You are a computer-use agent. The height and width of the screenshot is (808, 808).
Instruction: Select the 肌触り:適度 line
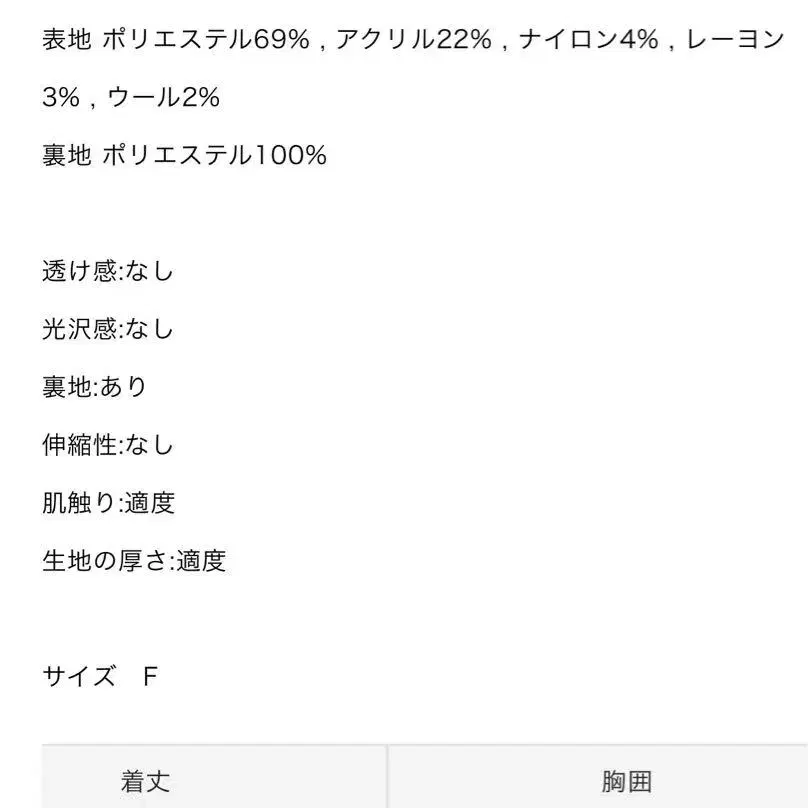[108, 502]
